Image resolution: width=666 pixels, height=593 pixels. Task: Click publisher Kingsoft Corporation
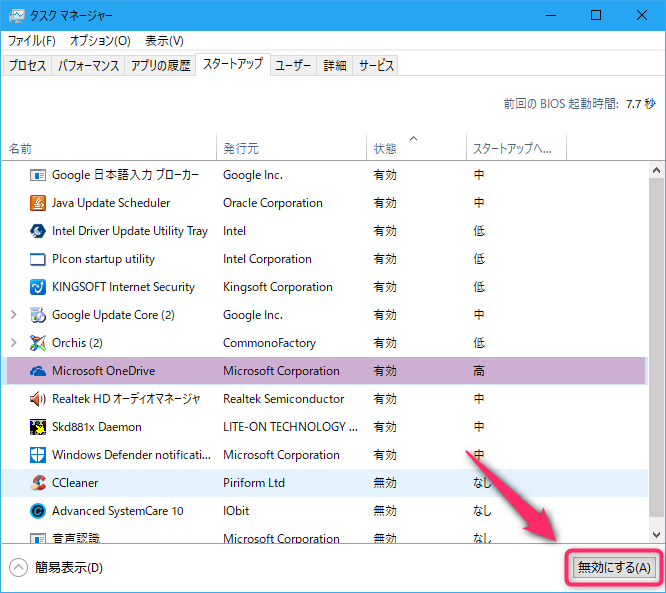coord(278,287)
